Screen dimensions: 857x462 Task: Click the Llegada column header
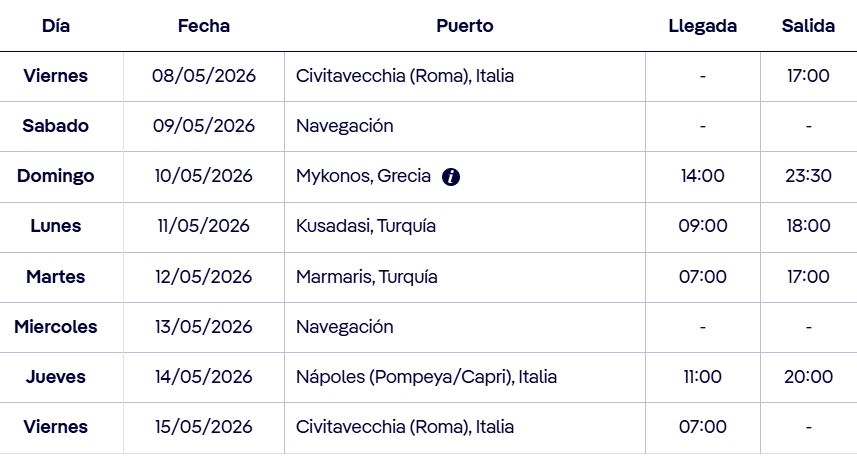click(x=703, y=26)
